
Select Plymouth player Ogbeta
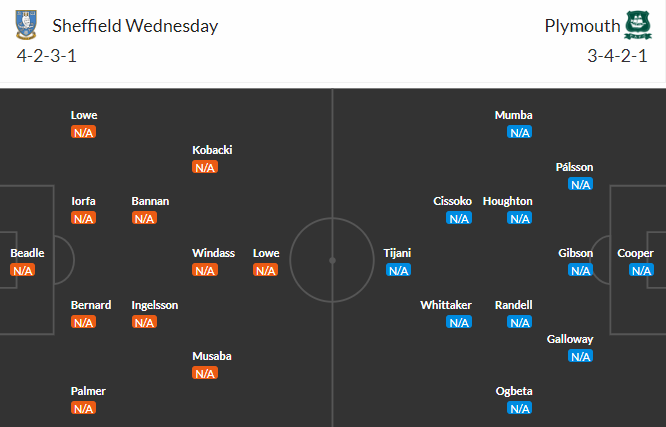coord(514,391)
